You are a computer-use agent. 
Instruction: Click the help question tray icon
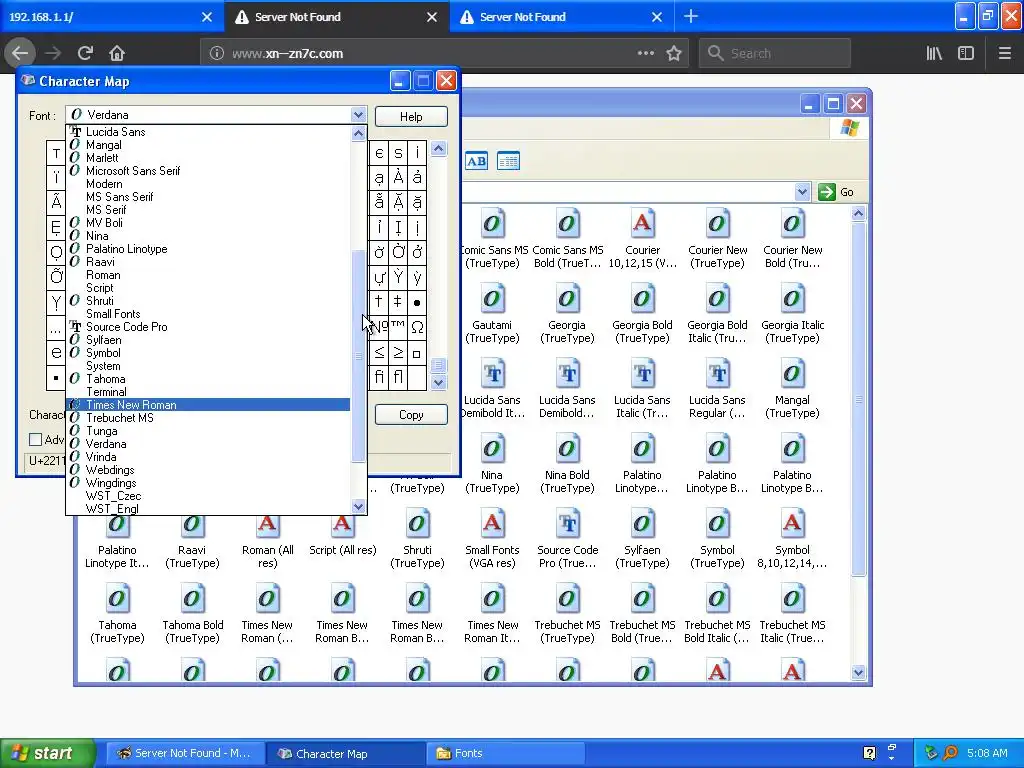tap(869, 753)
